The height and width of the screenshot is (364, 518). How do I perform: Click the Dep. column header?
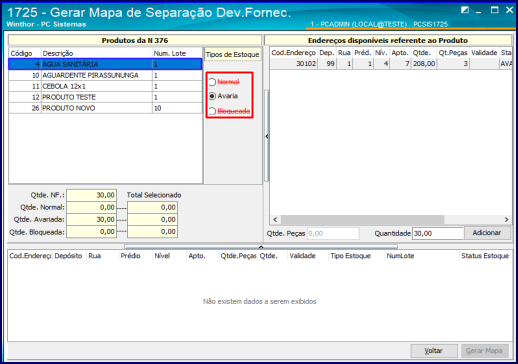(327, 53)
